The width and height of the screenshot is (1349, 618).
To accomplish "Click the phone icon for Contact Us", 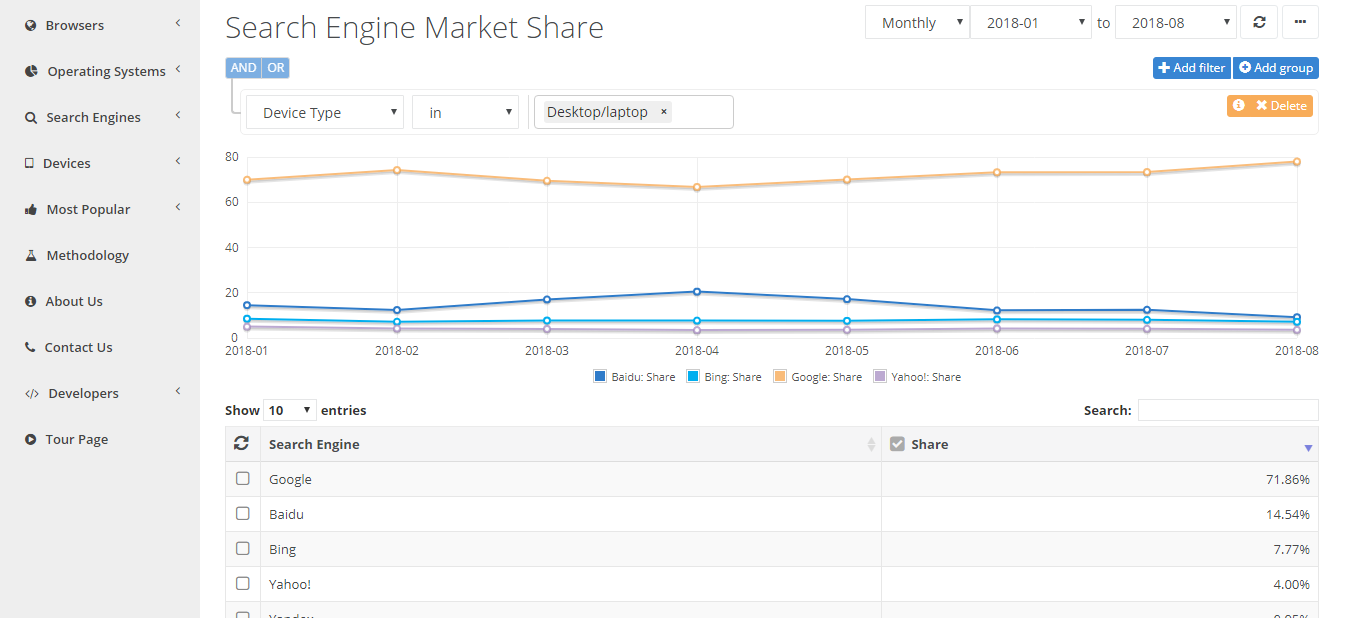I will pos(31,347).
